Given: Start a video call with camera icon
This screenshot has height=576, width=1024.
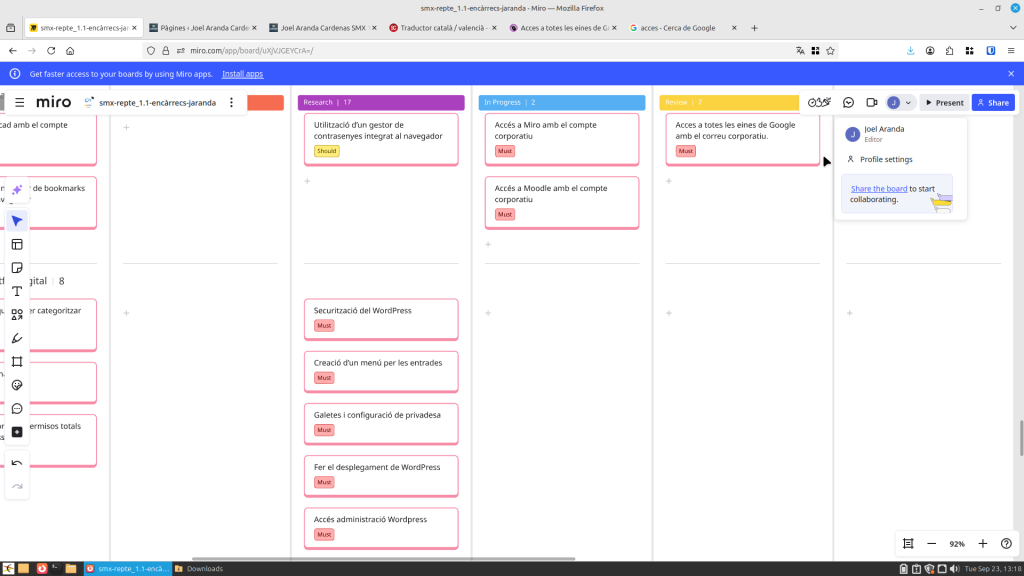Looking at the screenshot, I should (x=871, y=102).
